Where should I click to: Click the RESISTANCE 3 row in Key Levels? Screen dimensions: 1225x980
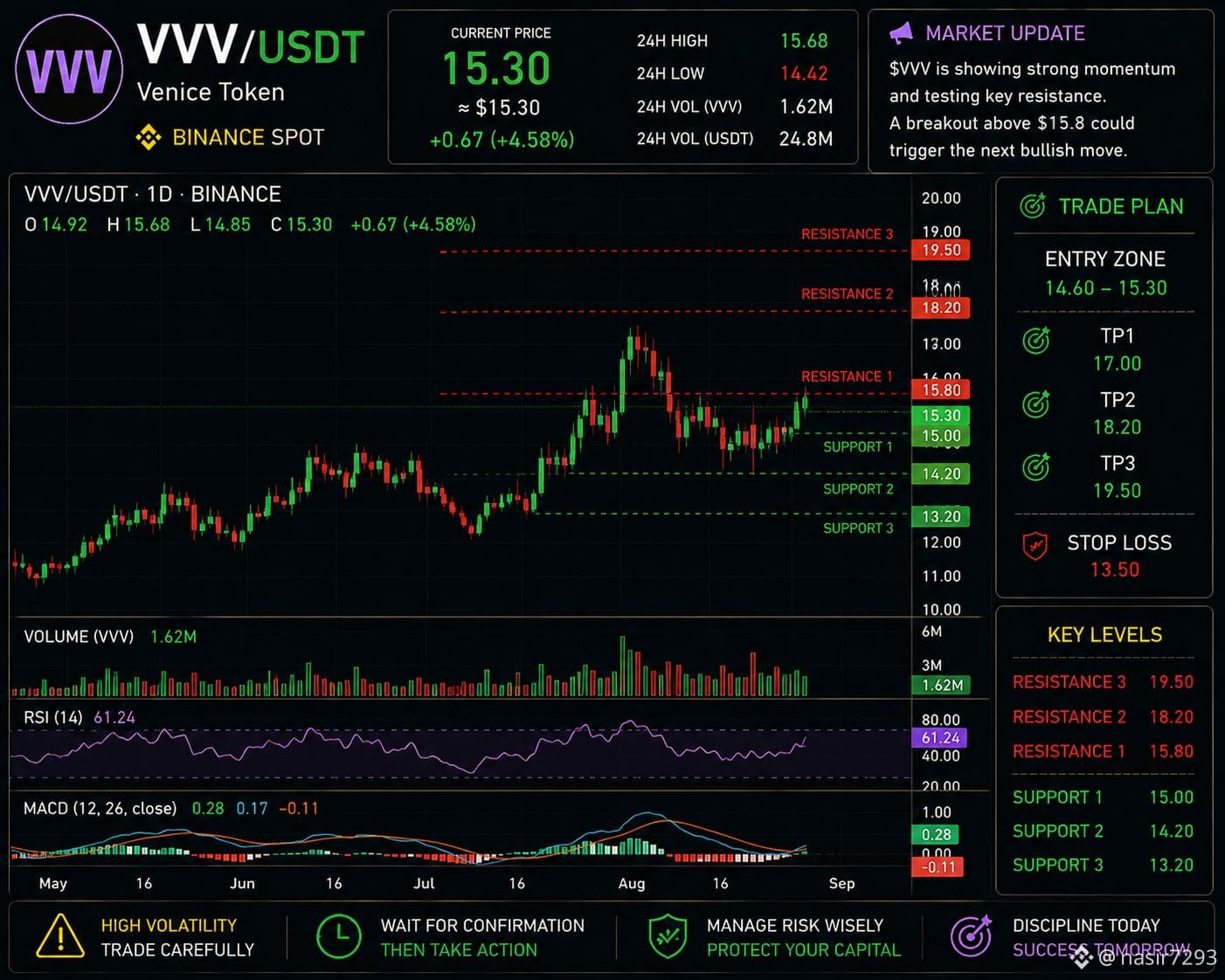(x=1103, y=682)
